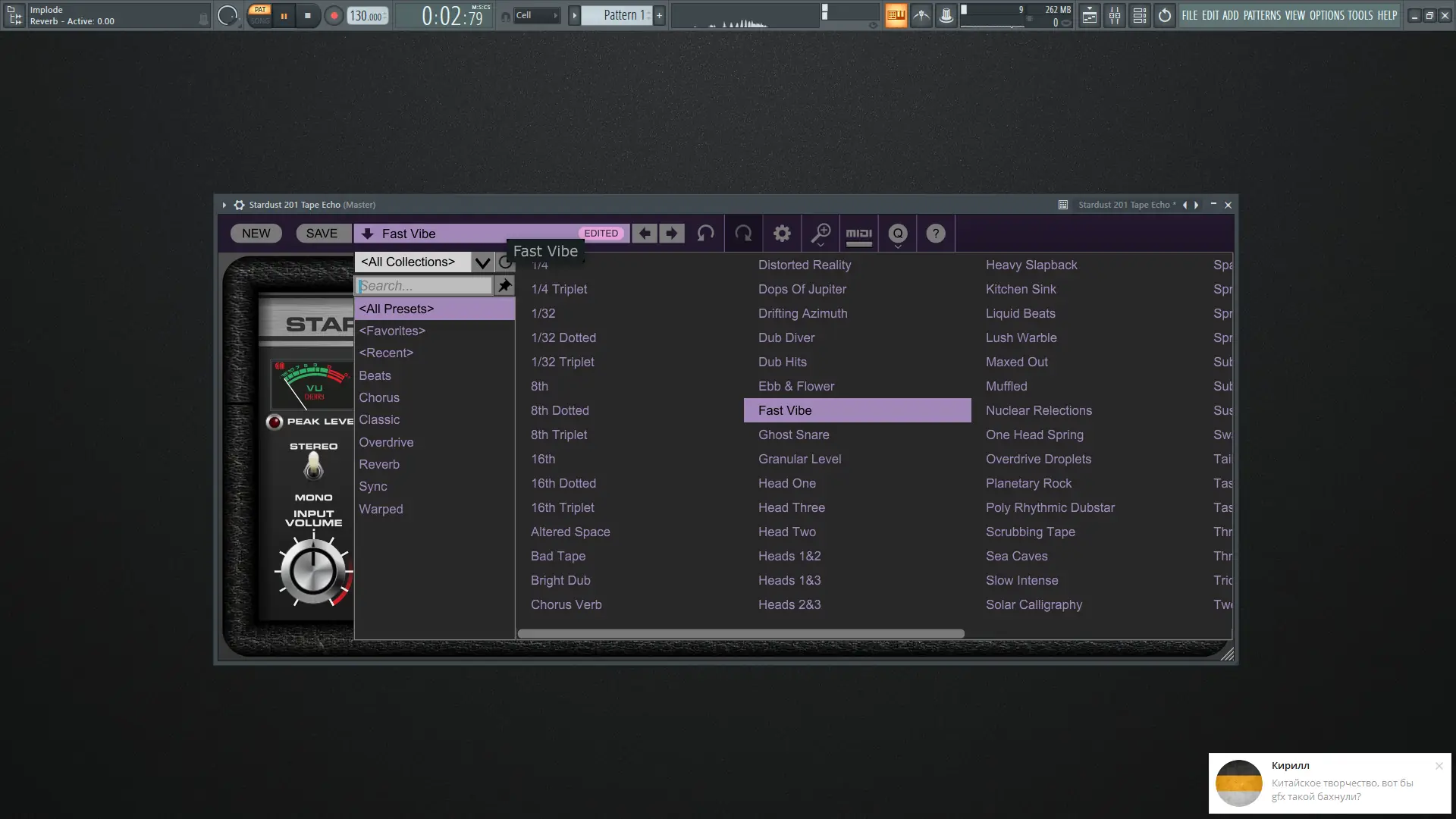The height and width of the screenshot is (819, 1456).
Task: Click the pin icon beside search
Action: click(504, 286)
